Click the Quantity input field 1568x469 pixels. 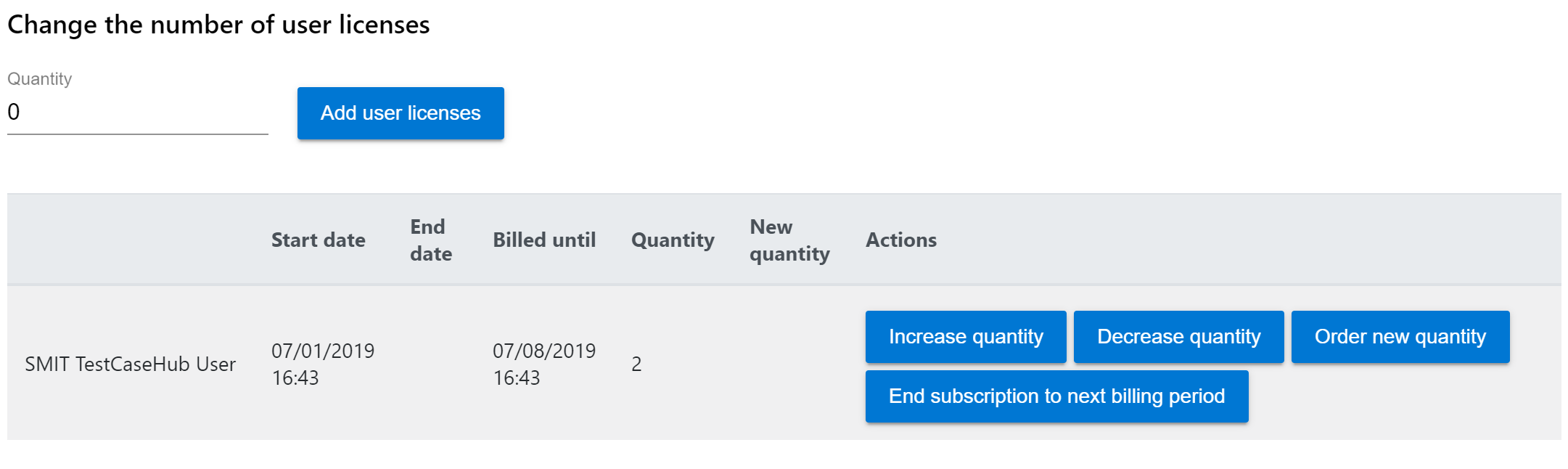pos(137,113)
